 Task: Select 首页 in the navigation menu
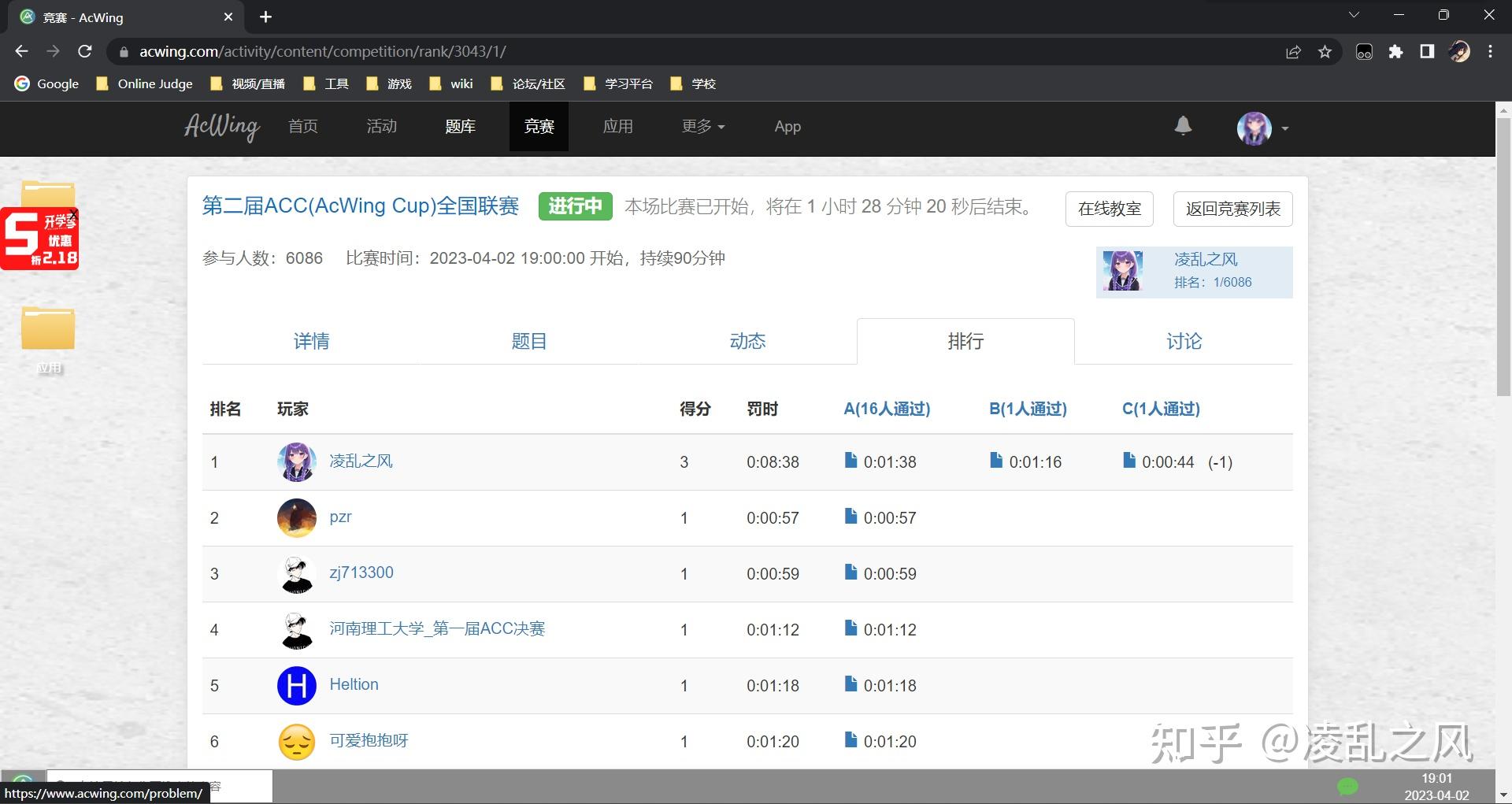pyautogui.click(x=303, y=126)
